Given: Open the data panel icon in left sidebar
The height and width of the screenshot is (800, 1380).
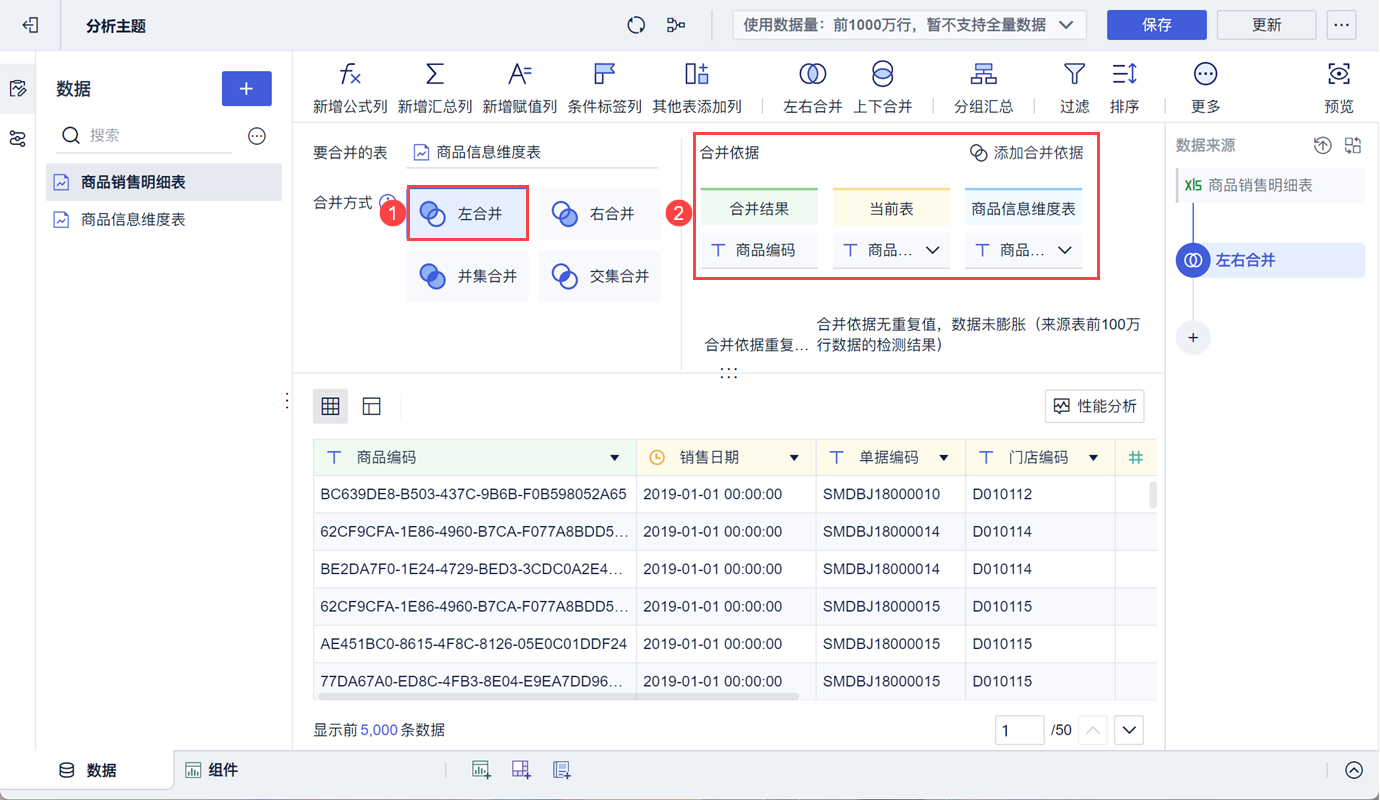Looking at the screenshot, I should [x=17, y=89].
